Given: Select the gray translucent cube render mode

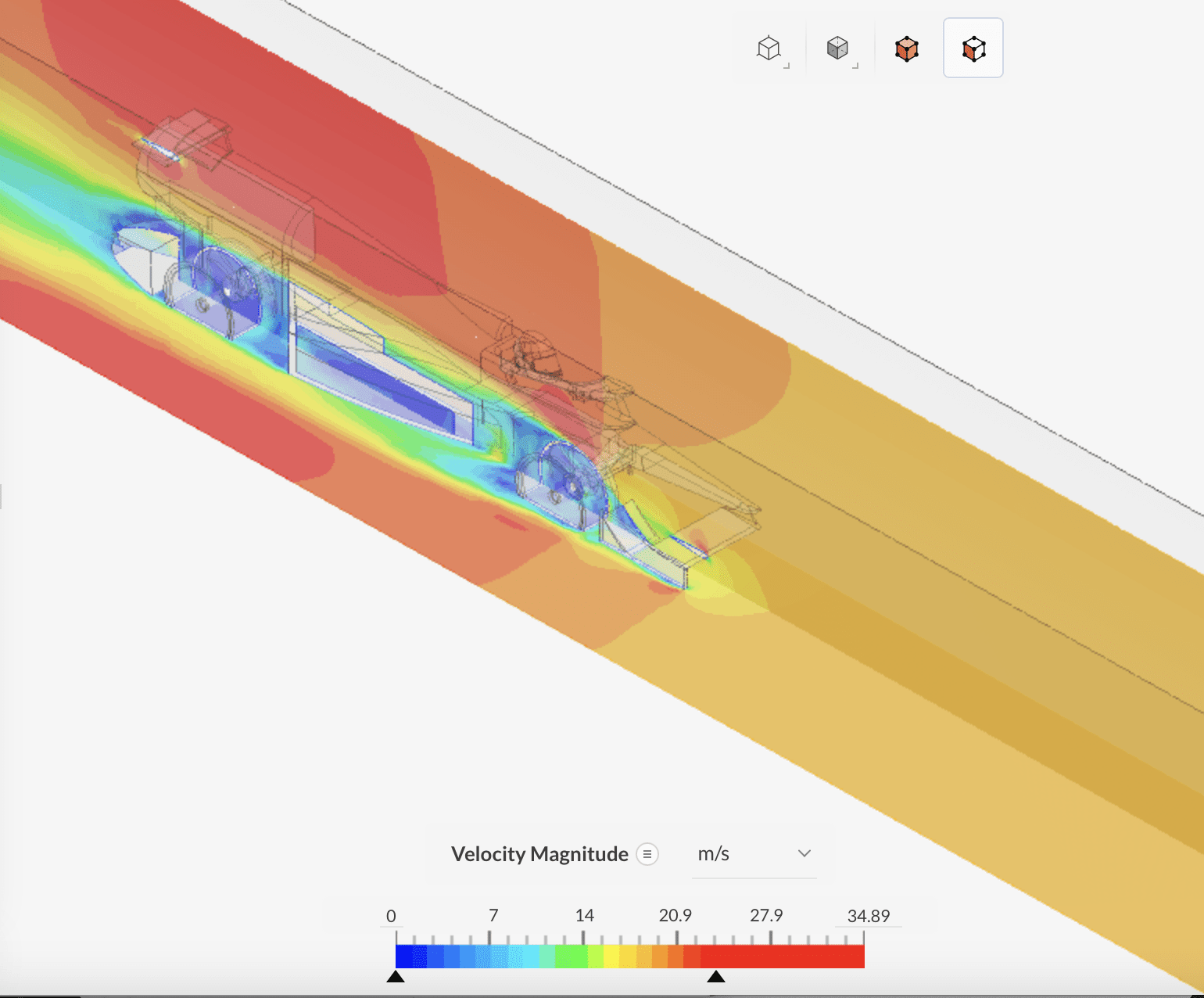Looking at the screenshot, I should (x=837, y=48).
